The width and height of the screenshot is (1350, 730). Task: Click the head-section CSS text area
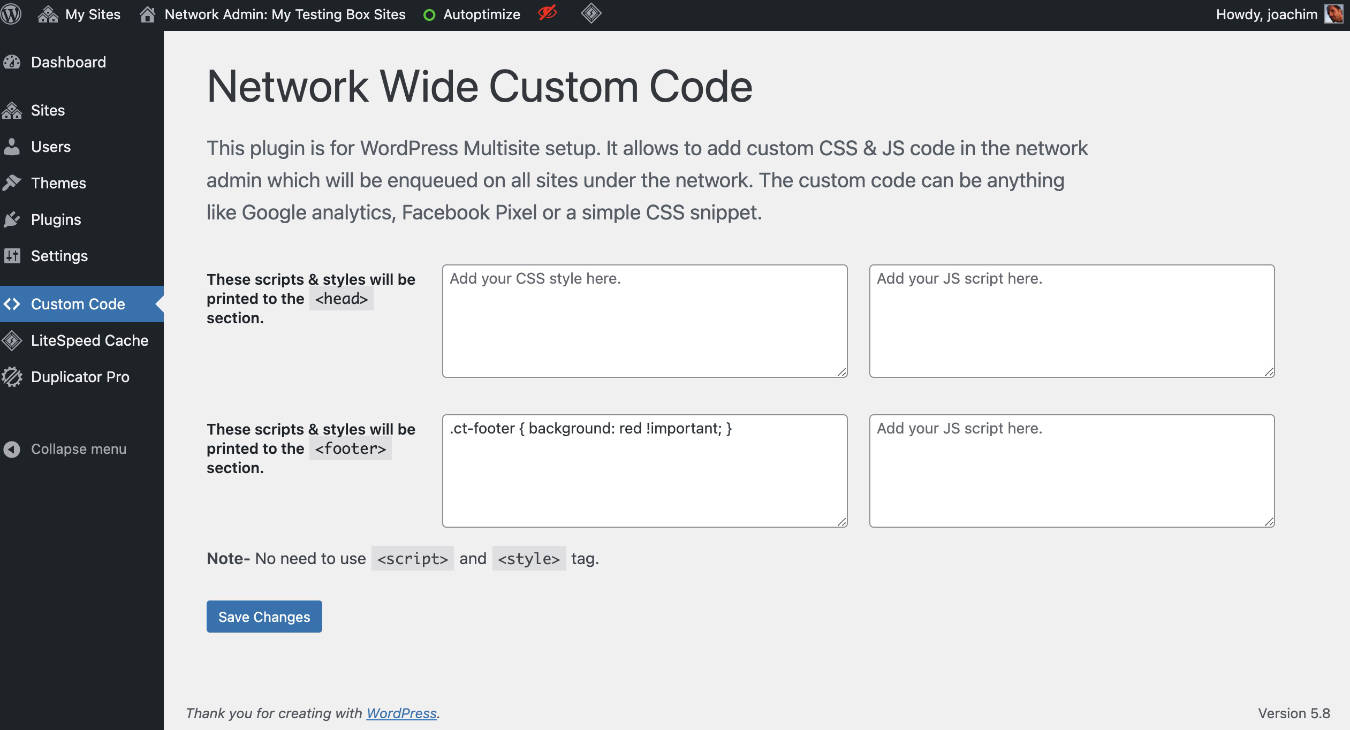[644, 320]
